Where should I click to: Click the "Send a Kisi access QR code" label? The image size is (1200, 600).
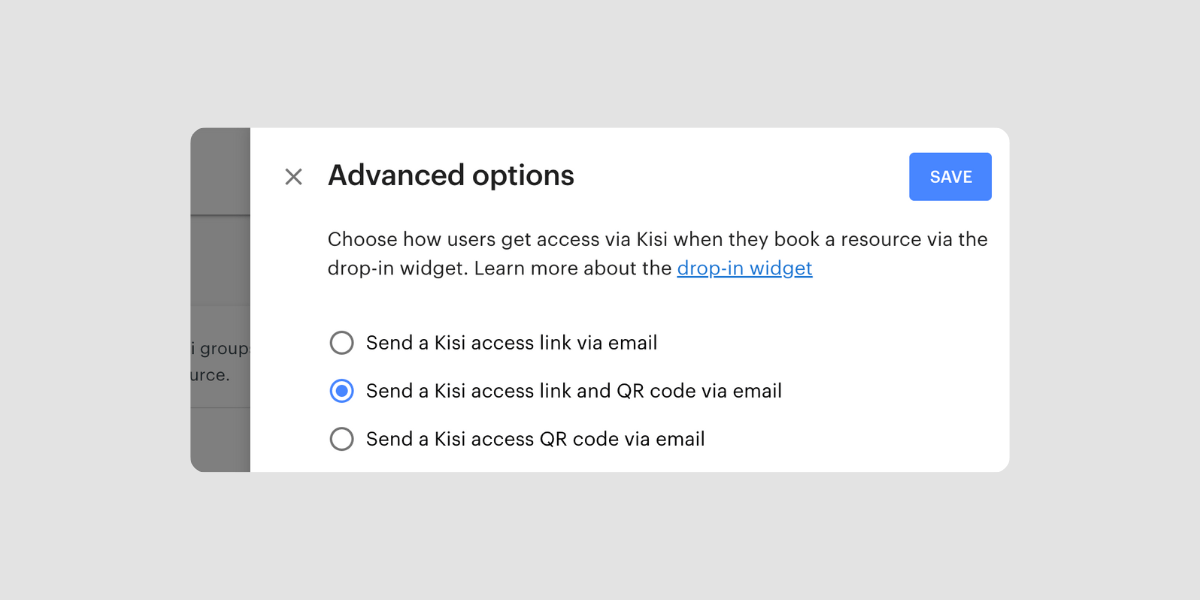[535, 439]
